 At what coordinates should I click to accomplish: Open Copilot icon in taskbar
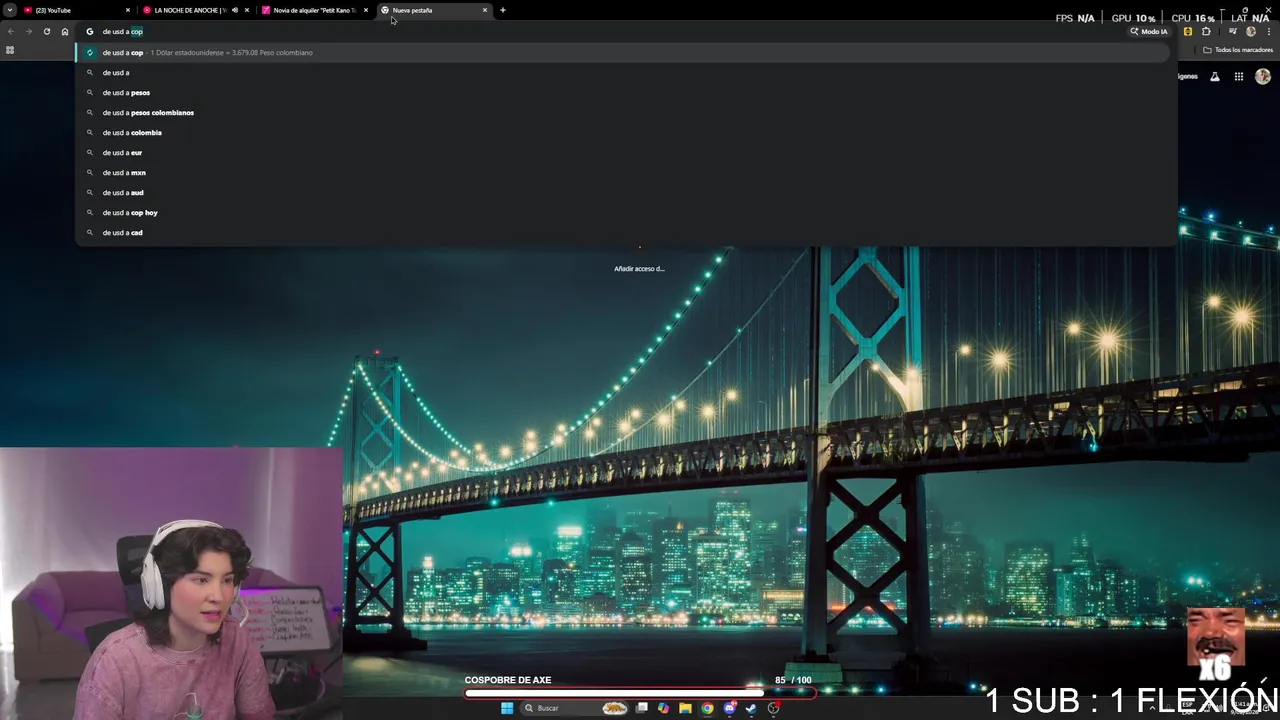pos(663,708)
